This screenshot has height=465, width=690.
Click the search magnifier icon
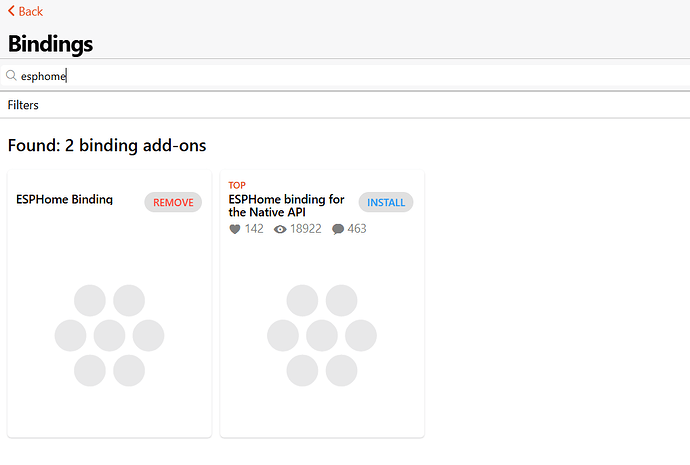[11, 75]
